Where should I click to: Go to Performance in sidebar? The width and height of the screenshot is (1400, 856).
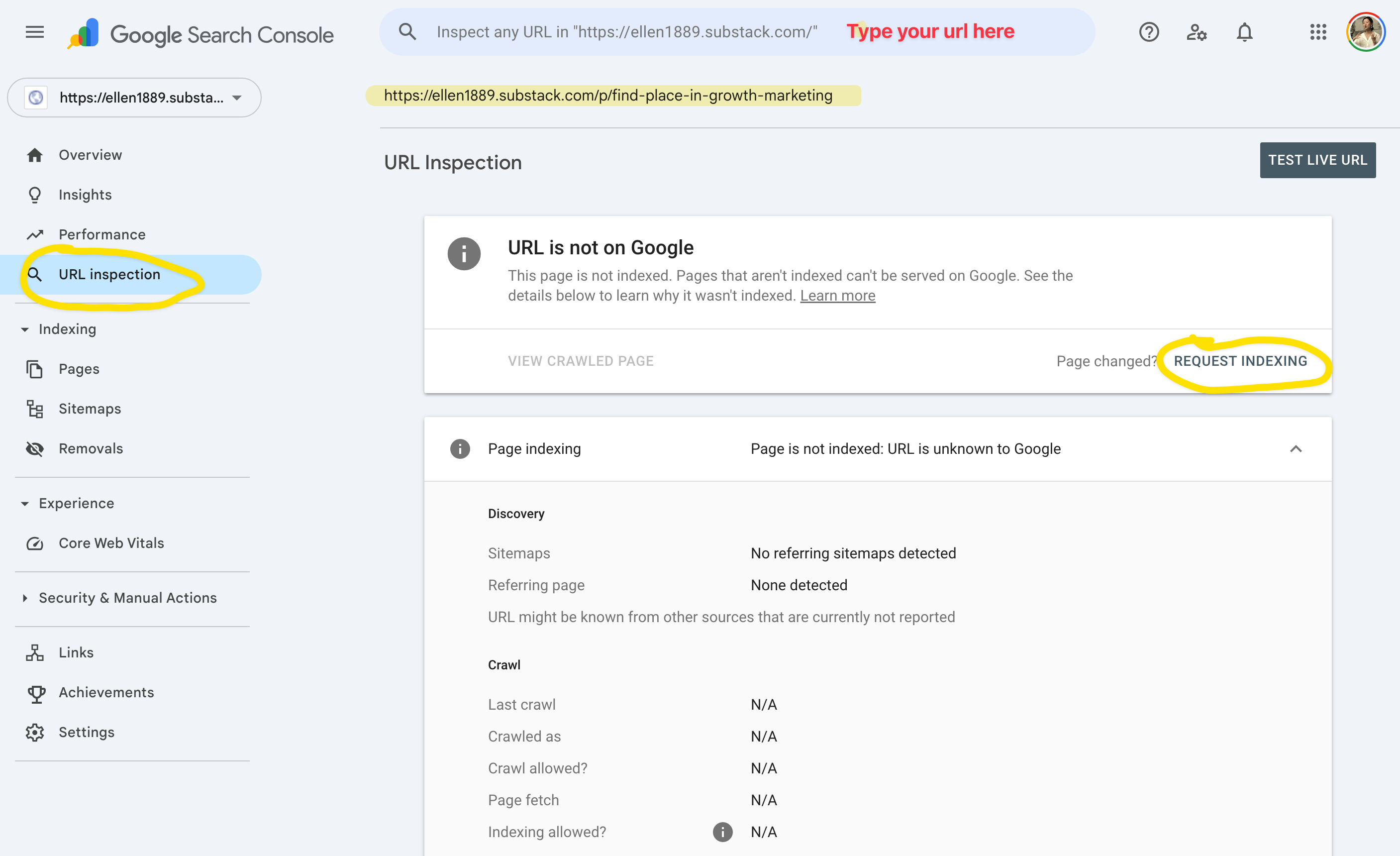coord(101,234)
